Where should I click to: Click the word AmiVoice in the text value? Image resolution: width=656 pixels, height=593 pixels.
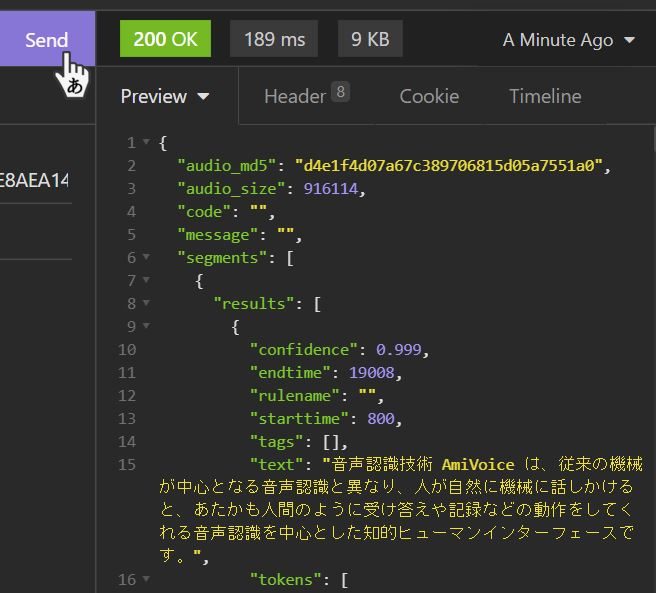point(478,465)
